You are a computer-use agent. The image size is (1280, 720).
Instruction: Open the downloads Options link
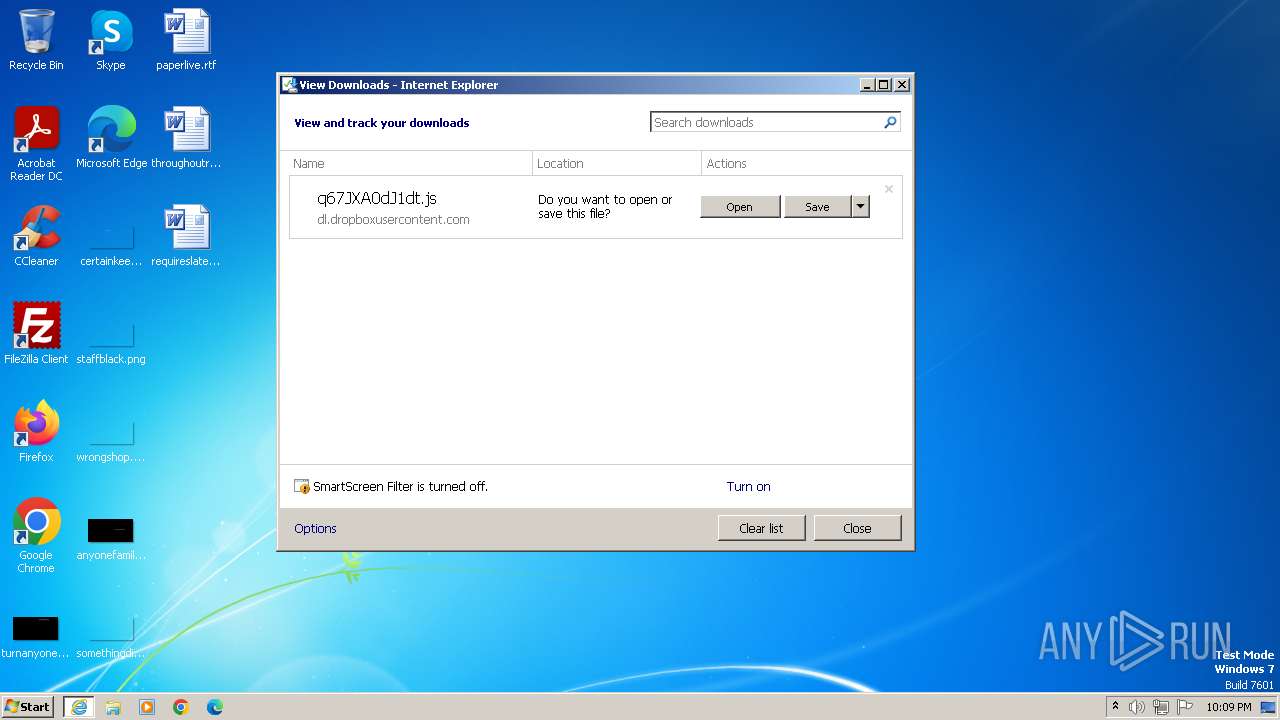tap(315, 529)
